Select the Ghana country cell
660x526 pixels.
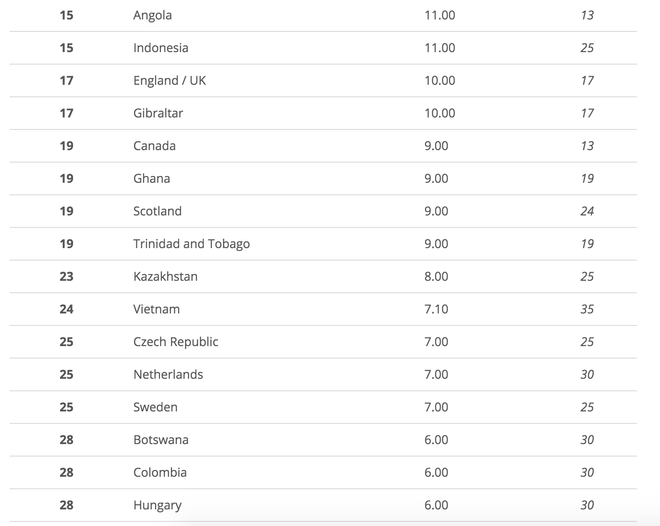click(x=152, y=179)
